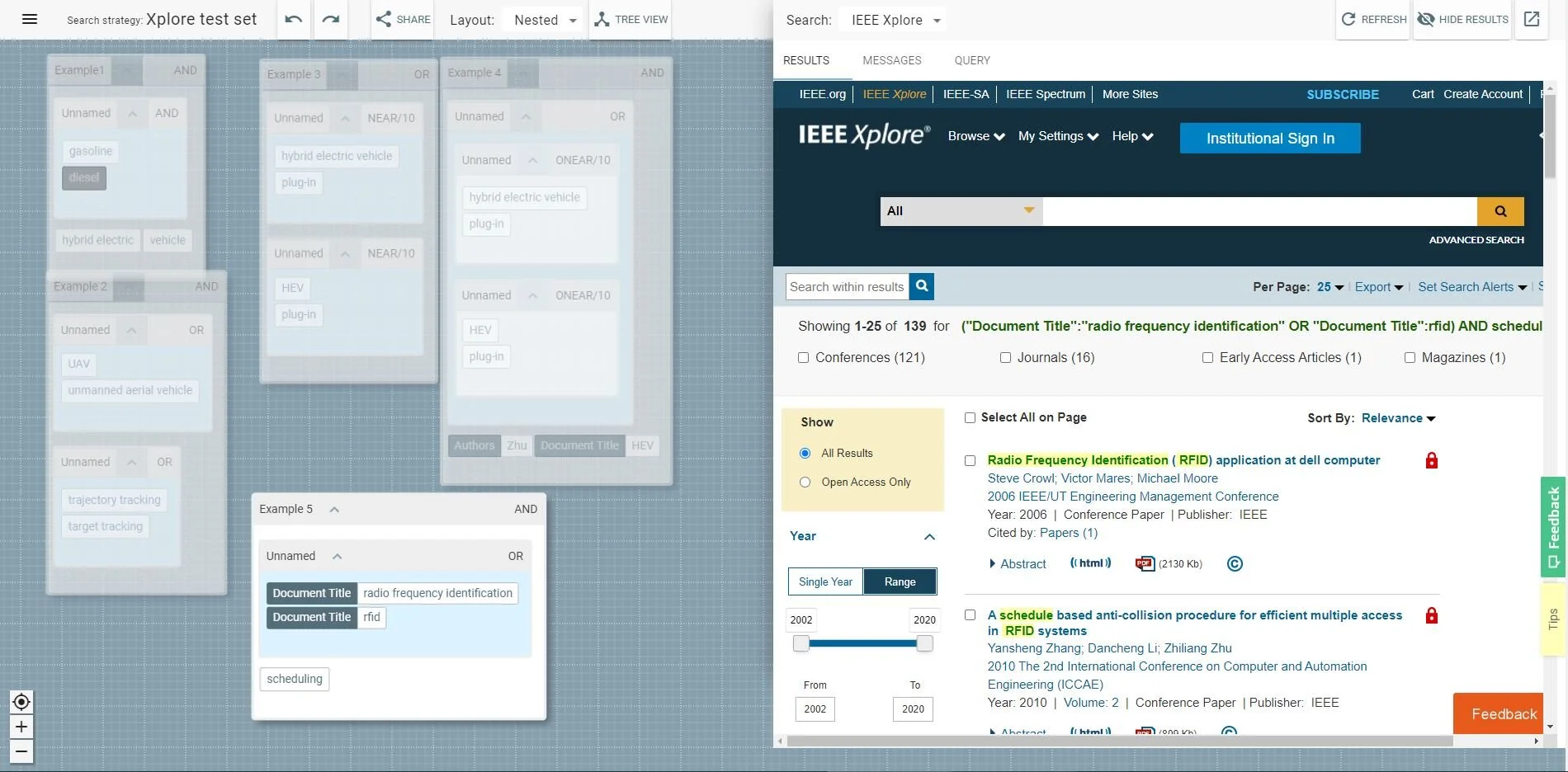Viewport: 1568px width, 772px height.
Task: Open ADVANCED SEARCH link
Action: tap(1476, 240)
